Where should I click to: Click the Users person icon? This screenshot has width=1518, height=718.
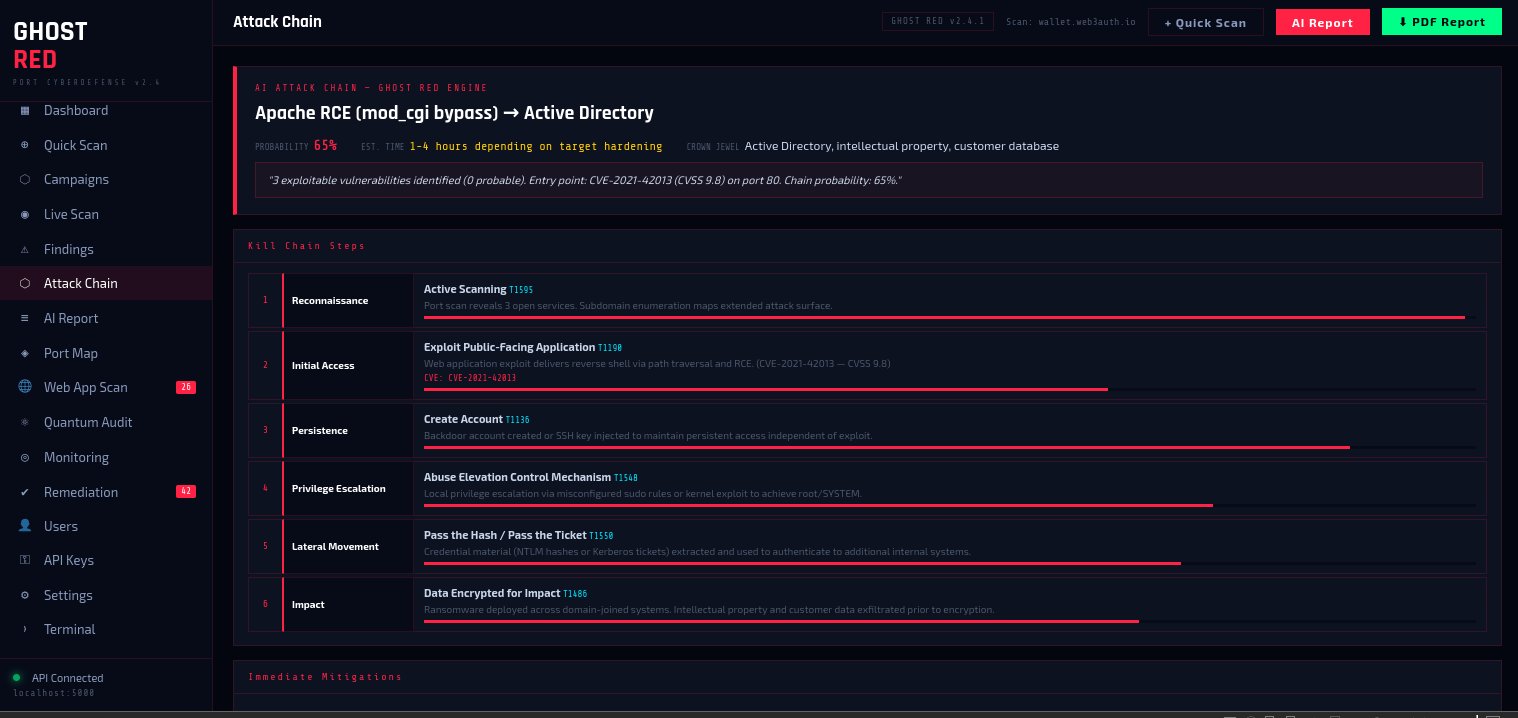tap(25, 526)
